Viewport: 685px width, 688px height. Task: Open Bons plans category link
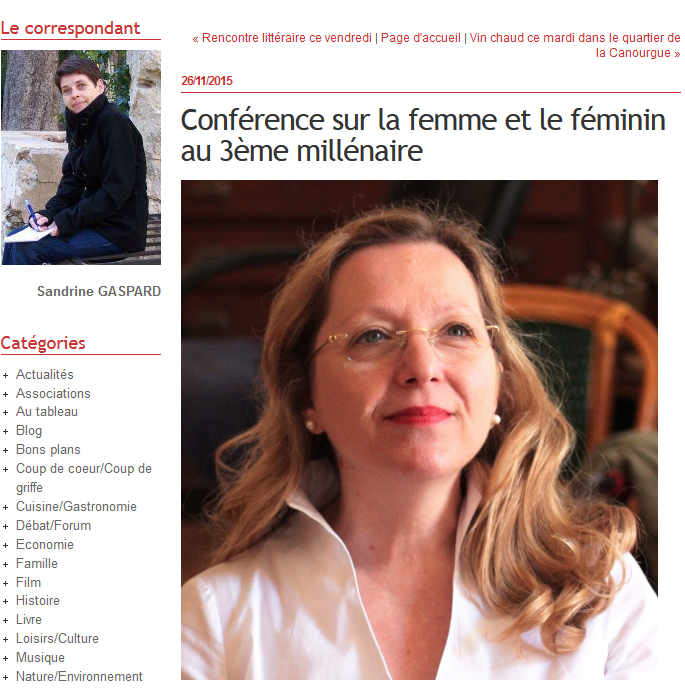[48, 450]
